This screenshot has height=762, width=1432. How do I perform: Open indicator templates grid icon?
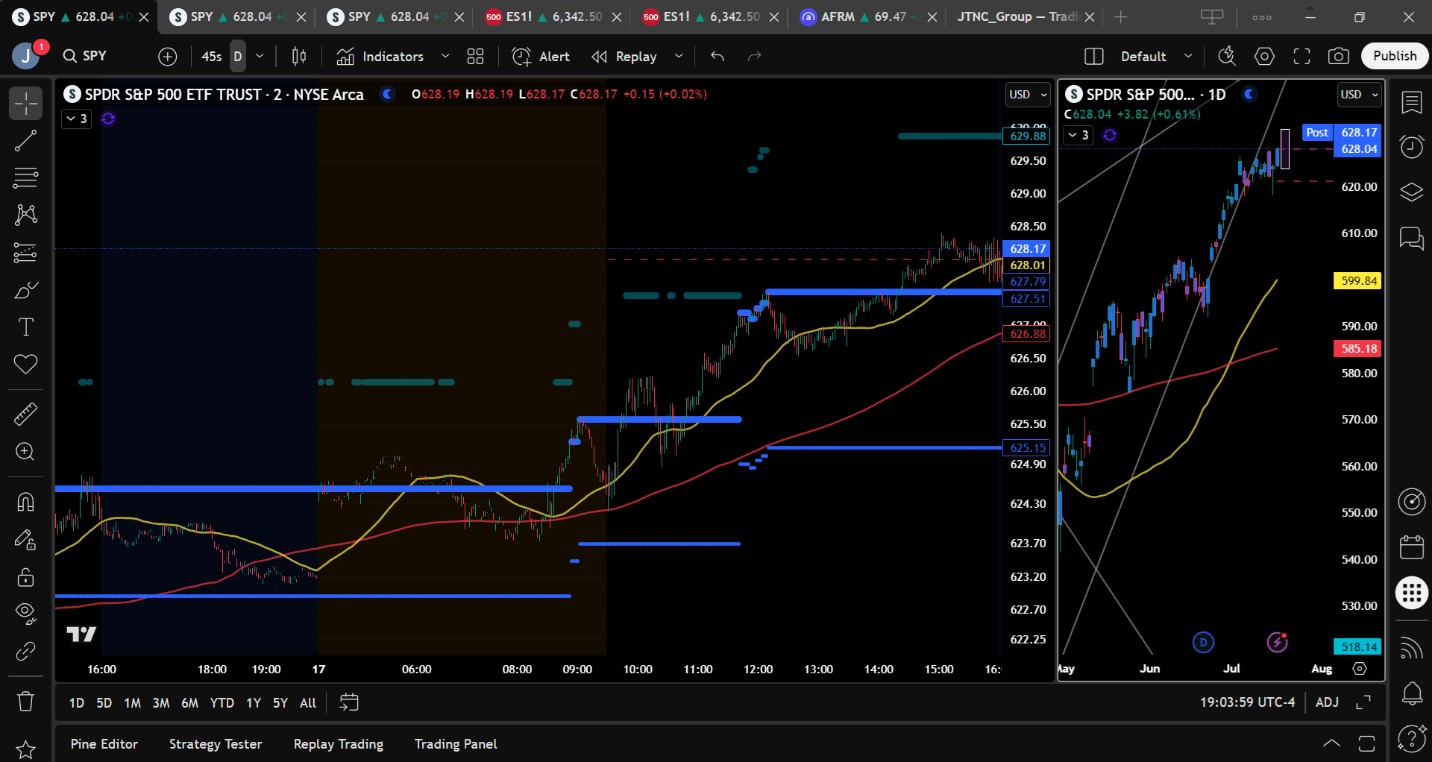pos(475,57)
